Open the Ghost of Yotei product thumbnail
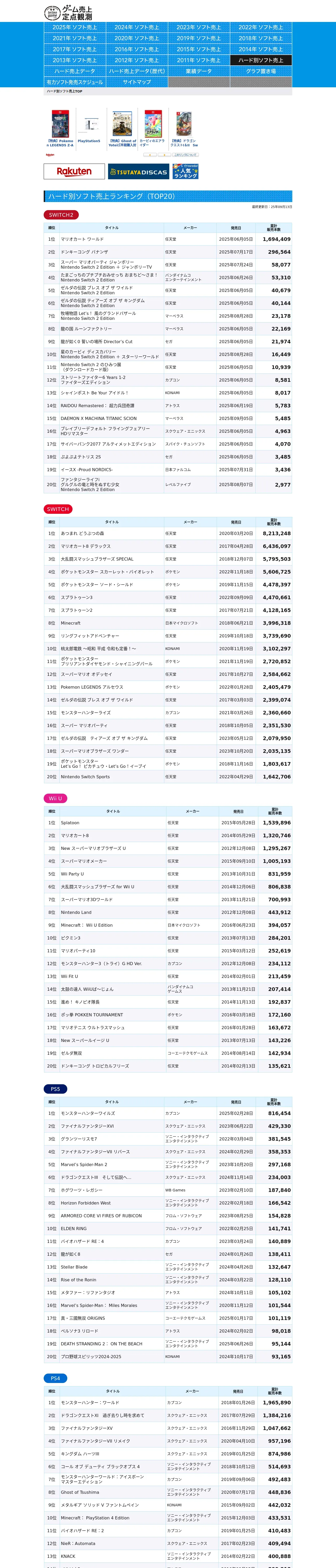This screenshot has width=336, height=1568. click(x=122, y=124)
